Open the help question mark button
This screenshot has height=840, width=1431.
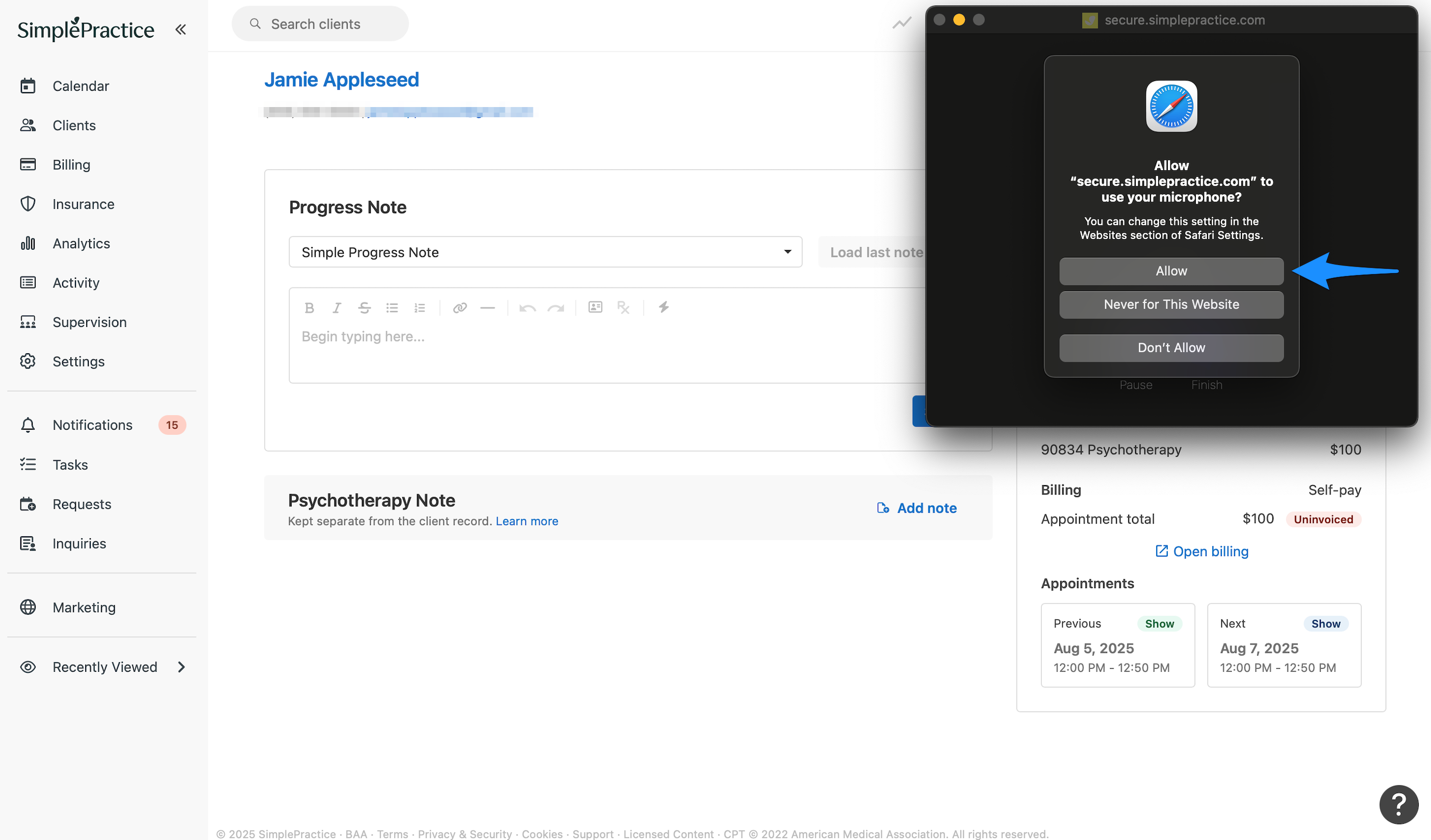coord(1399,805)
